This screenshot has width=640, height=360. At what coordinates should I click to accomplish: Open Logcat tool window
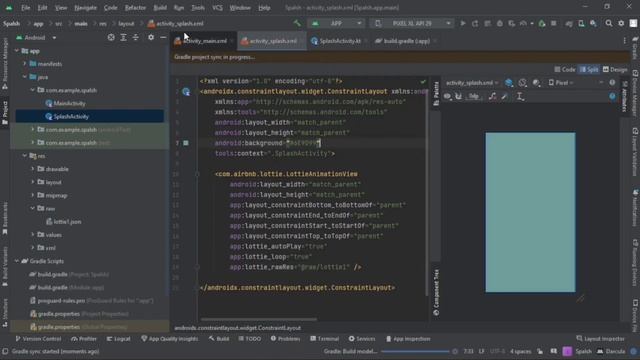[x=118, y=339]
